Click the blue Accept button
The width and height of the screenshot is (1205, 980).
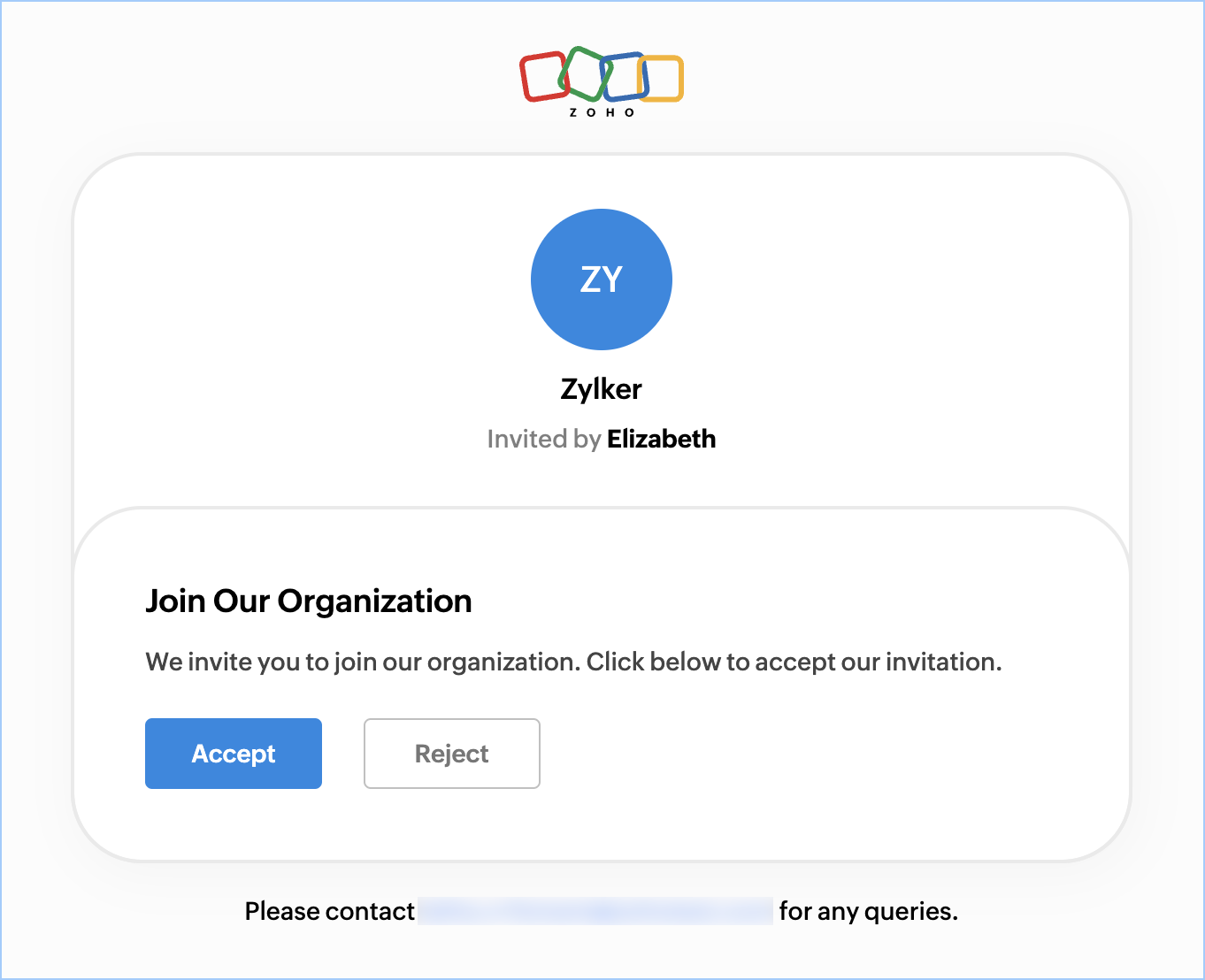pos(234,754)
